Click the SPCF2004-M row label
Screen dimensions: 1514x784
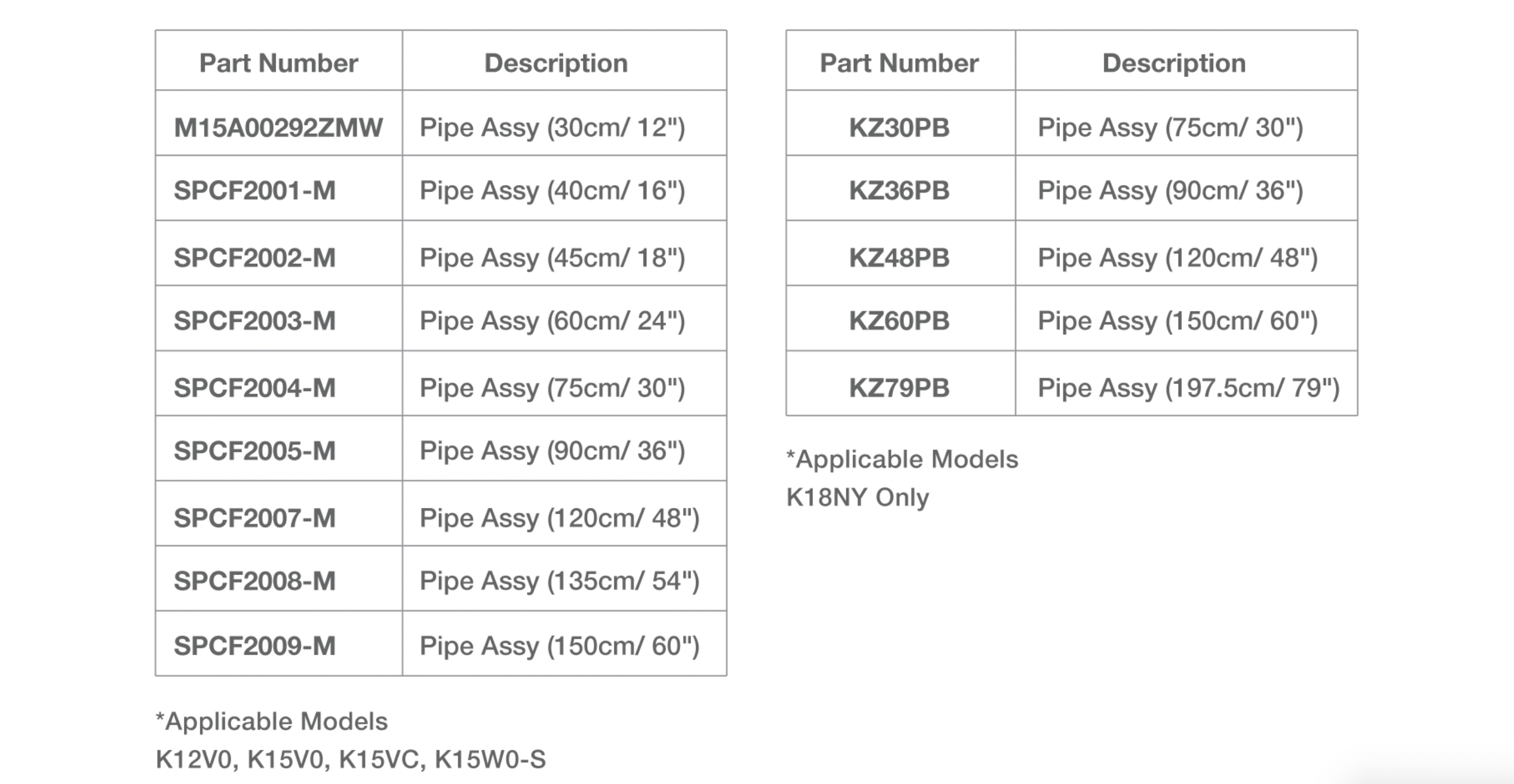click(254, 387)
